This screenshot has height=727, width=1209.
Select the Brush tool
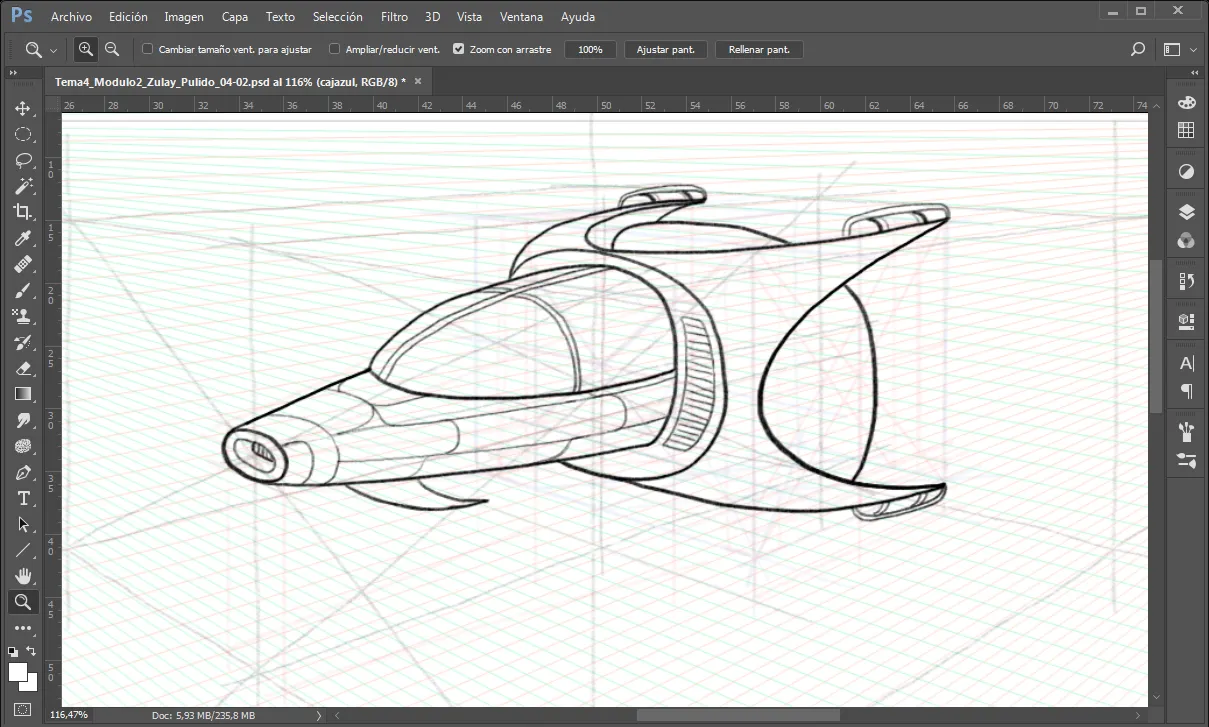click(22, 290)
